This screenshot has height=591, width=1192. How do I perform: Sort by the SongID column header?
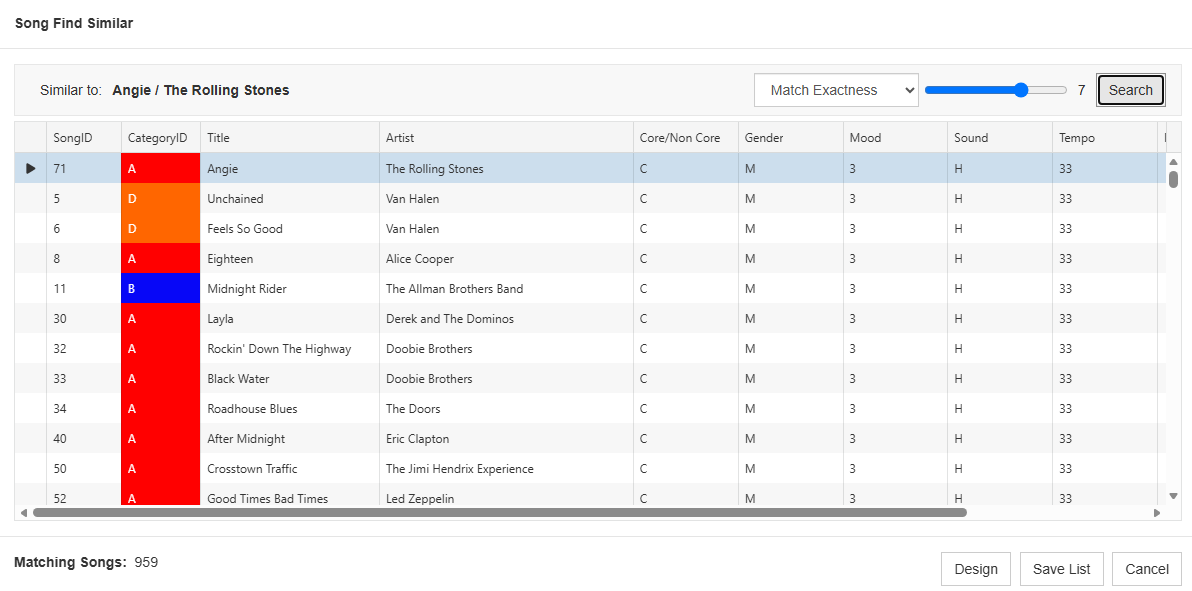(x=84, y=138)
